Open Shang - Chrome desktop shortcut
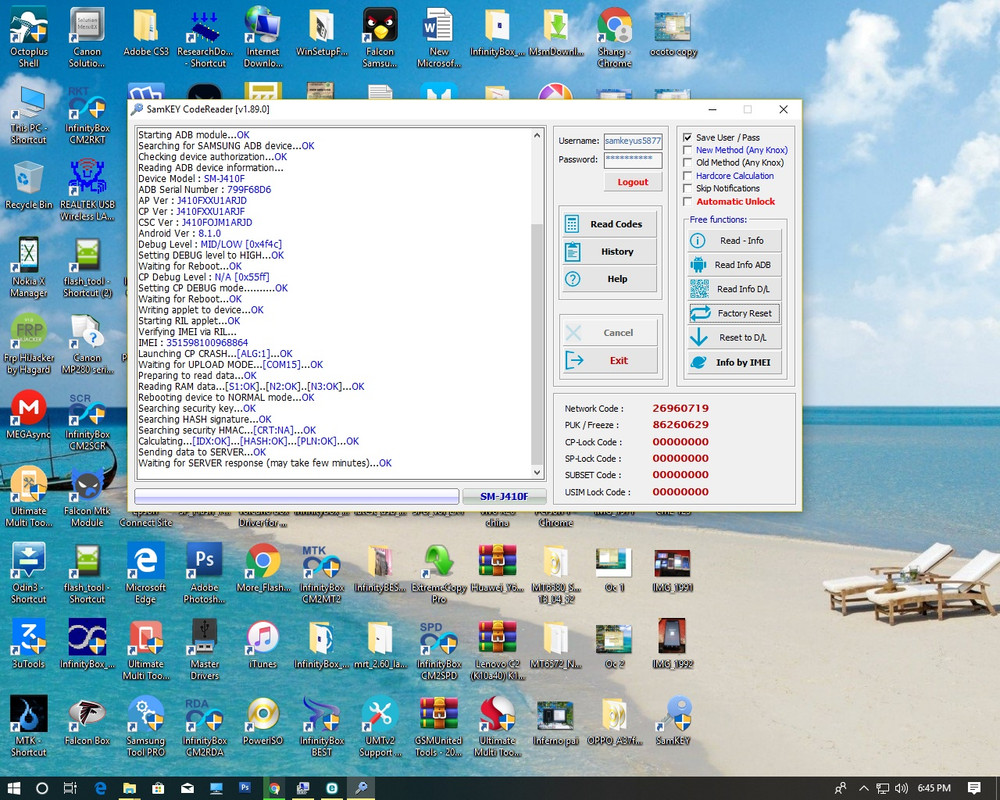The width and height of the screenshot is (1000, 800). click(614, 37)
